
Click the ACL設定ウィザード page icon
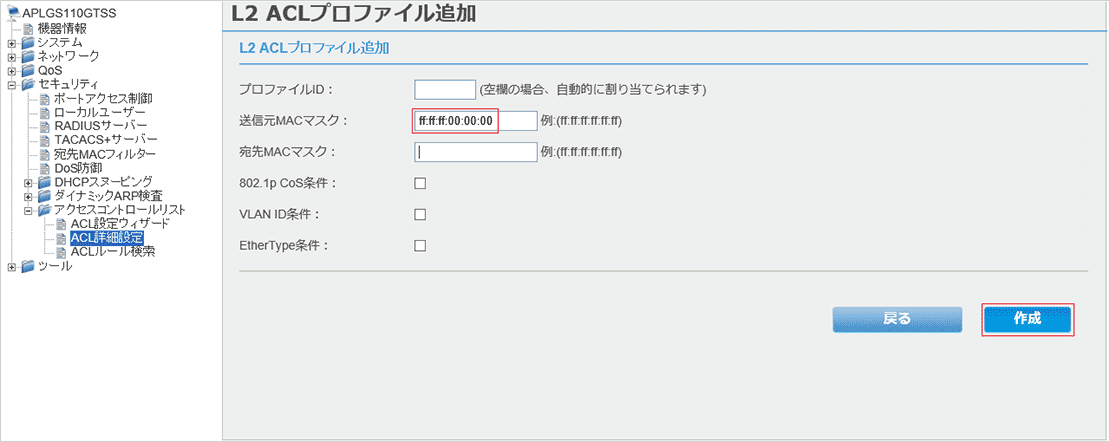click(x=62, y=224)
